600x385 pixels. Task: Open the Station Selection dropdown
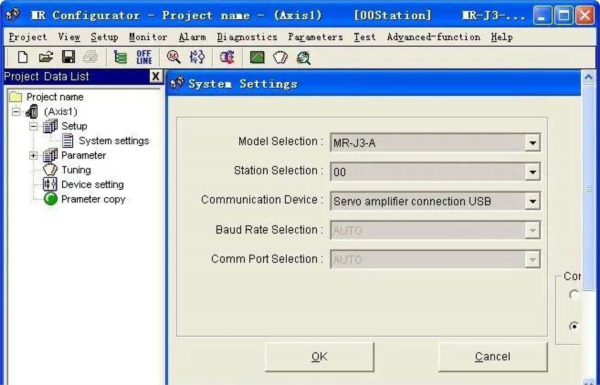pyautogui.click(x=532, y=172)
